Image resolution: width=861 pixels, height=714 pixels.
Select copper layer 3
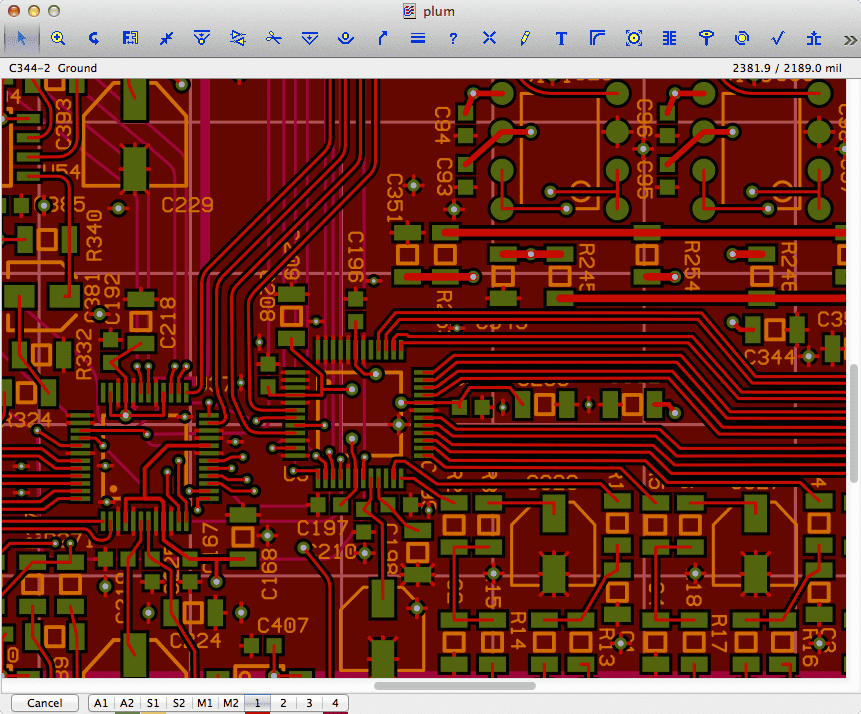pyautogui.click(x=309, y=703)
